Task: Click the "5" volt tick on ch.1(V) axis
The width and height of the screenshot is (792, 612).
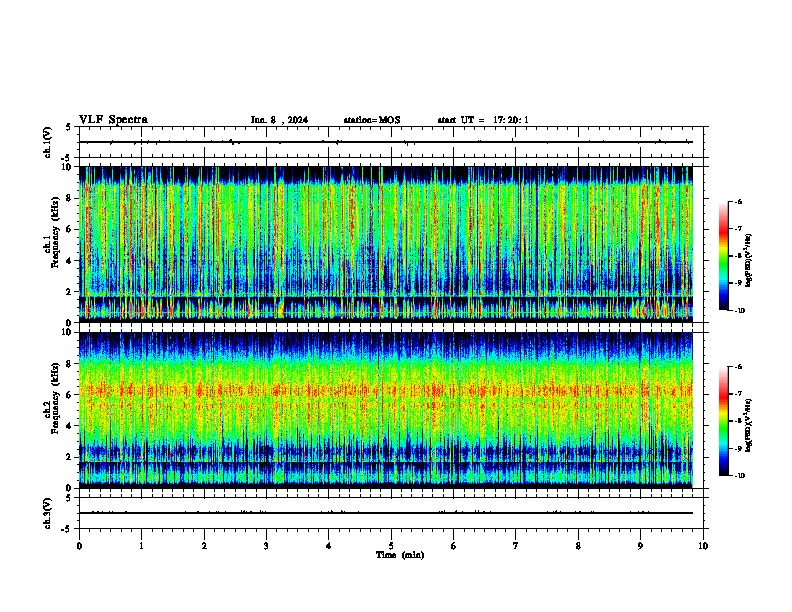Action: click(69, 127)
